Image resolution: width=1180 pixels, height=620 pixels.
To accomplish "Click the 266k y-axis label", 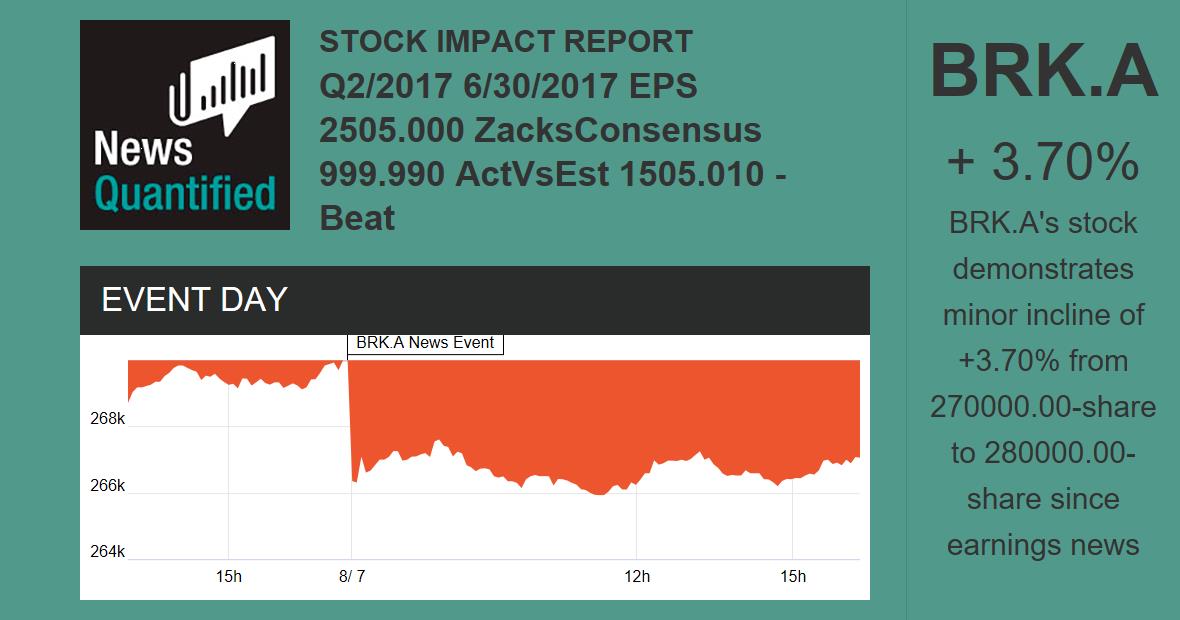I will [x=107, y=485].
